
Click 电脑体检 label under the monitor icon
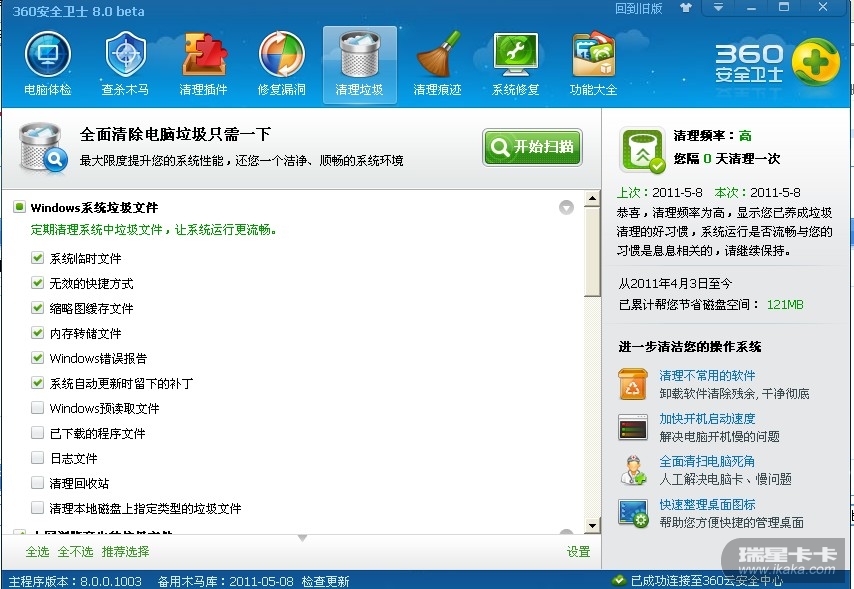coord(48,89)
